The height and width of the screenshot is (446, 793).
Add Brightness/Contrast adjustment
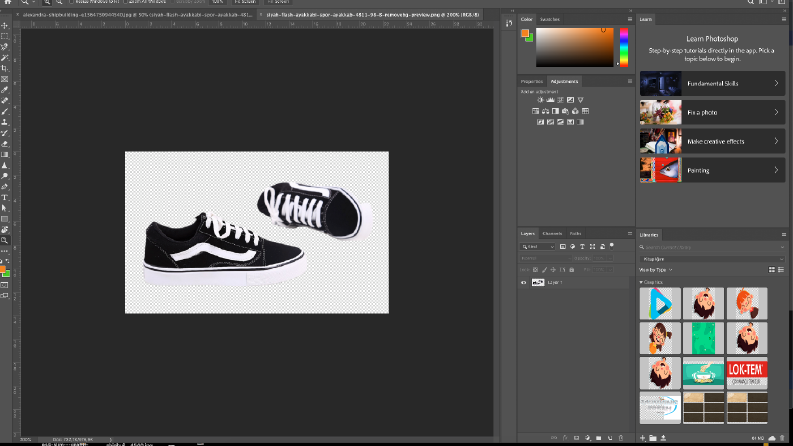click(x=540, y=100)
